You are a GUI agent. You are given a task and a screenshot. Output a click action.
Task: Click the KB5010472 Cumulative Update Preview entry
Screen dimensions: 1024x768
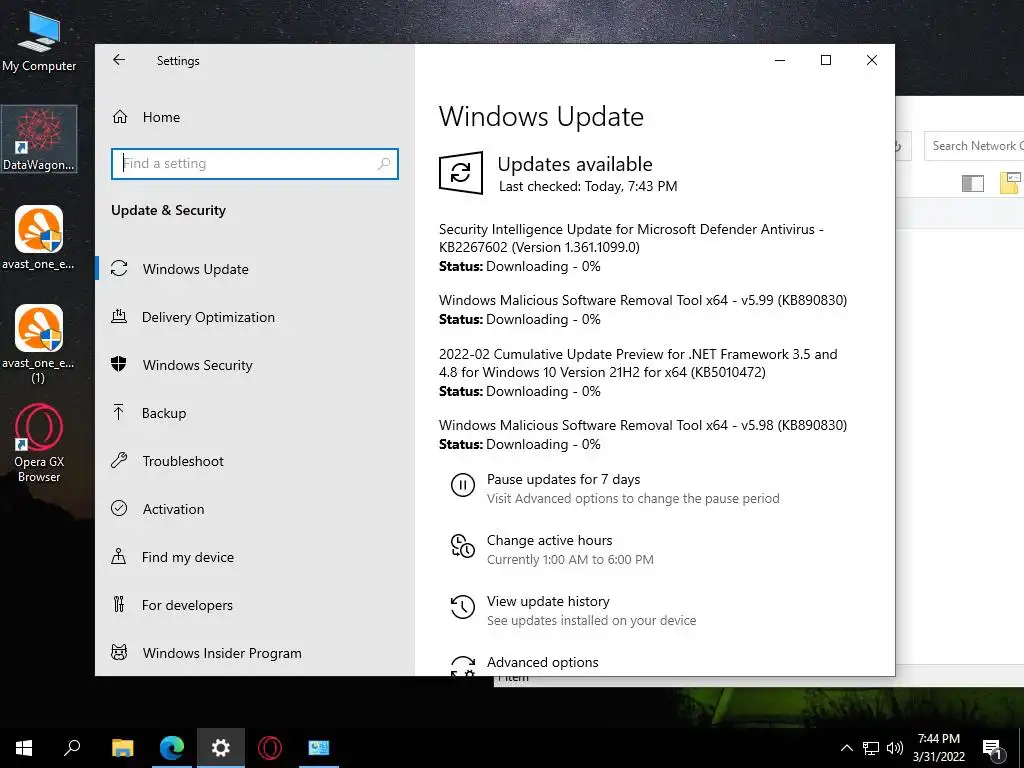(638, 372)
